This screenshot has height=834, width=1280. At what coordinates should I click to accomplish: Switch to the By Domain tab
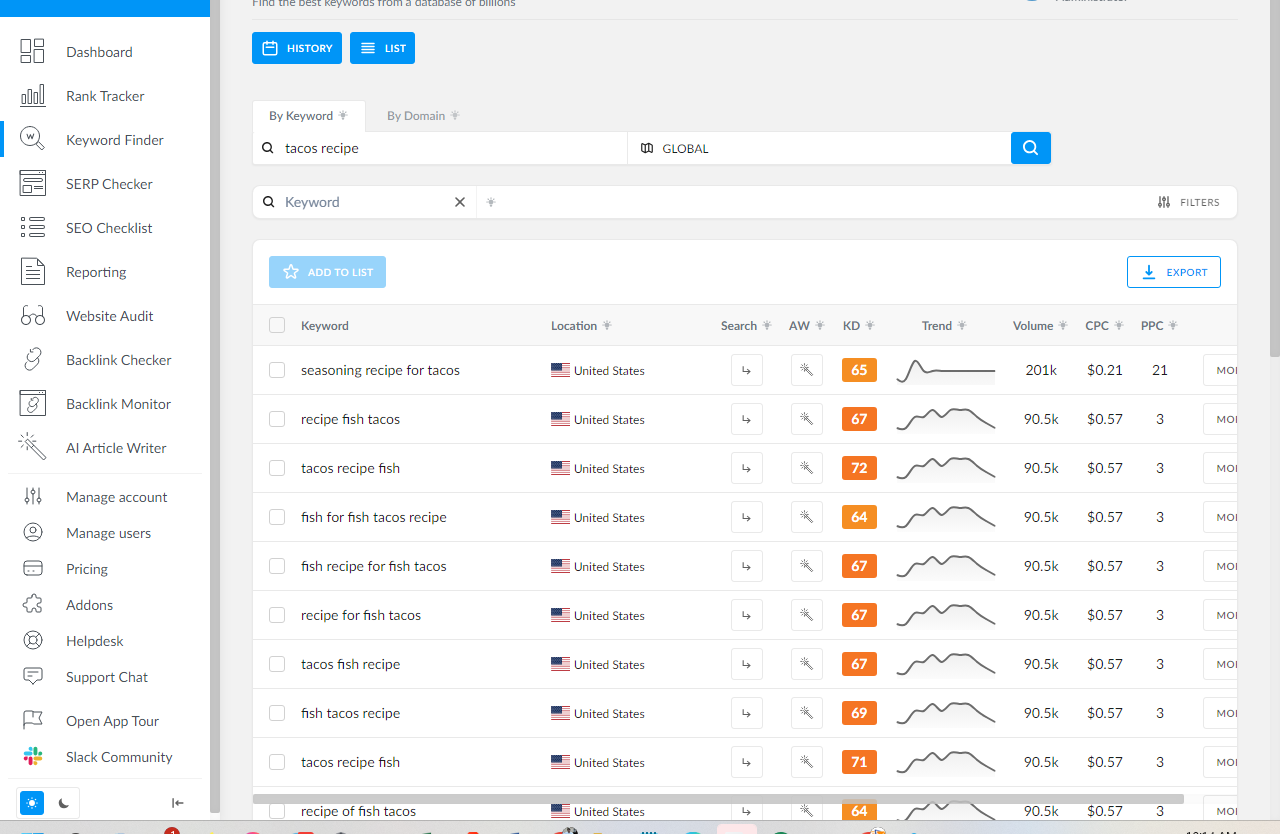(416, 116)
